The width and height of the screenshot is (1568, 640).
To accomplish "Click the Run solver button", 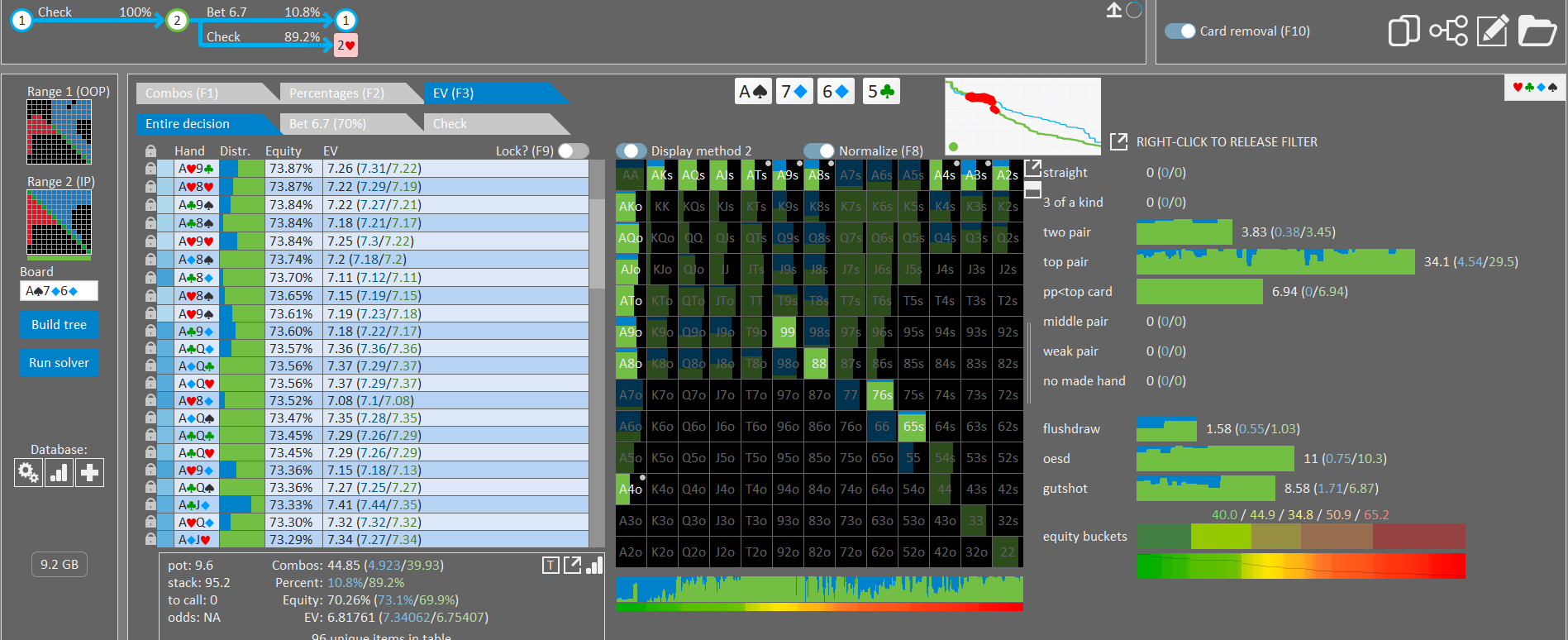I will (59, 363).
